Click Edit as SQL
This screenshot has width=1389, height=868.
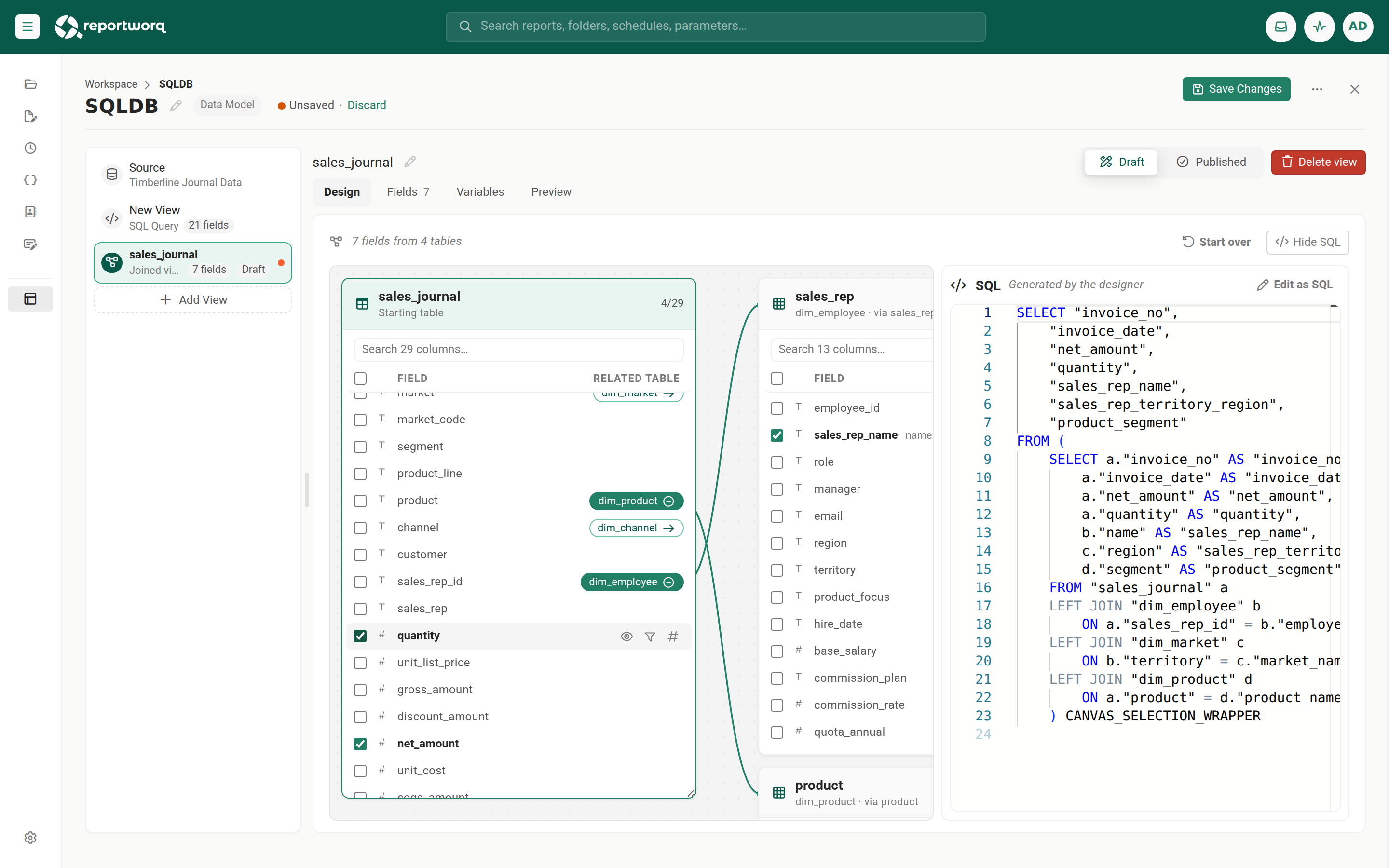(x=1295, y=285)
